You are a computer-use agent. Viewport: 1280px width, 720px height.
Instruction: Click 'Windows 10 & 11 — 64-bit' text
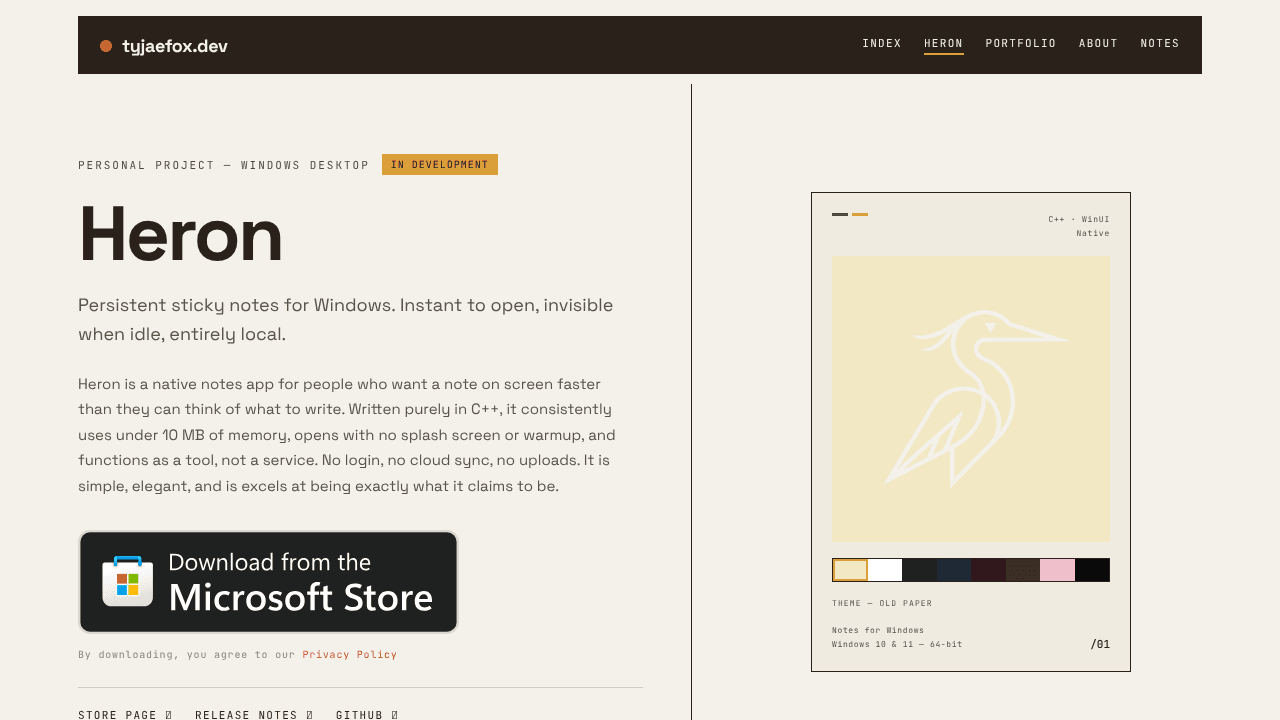click(897, 645)
